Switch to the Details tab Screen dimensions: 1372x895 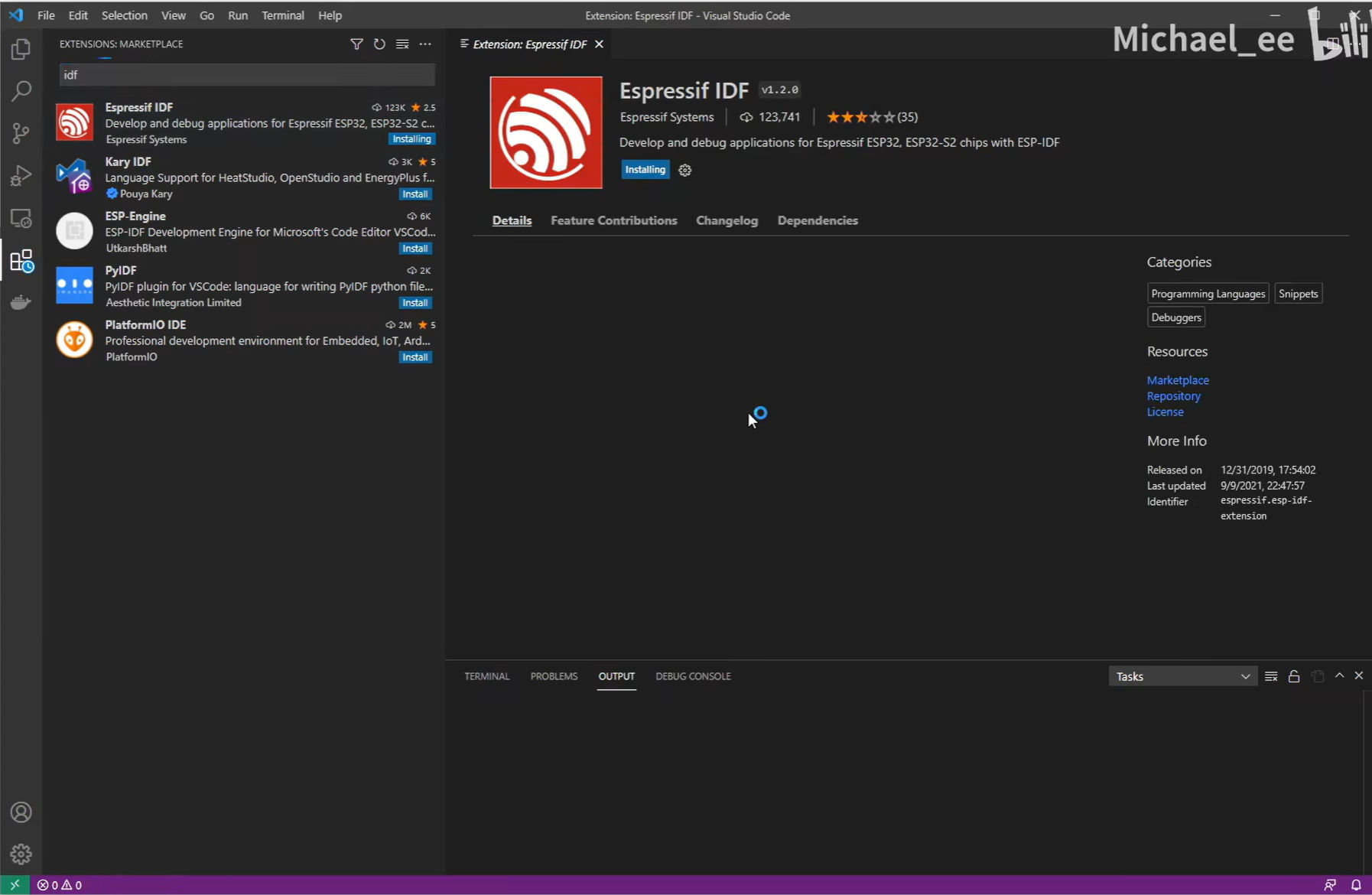pos(512,220)
